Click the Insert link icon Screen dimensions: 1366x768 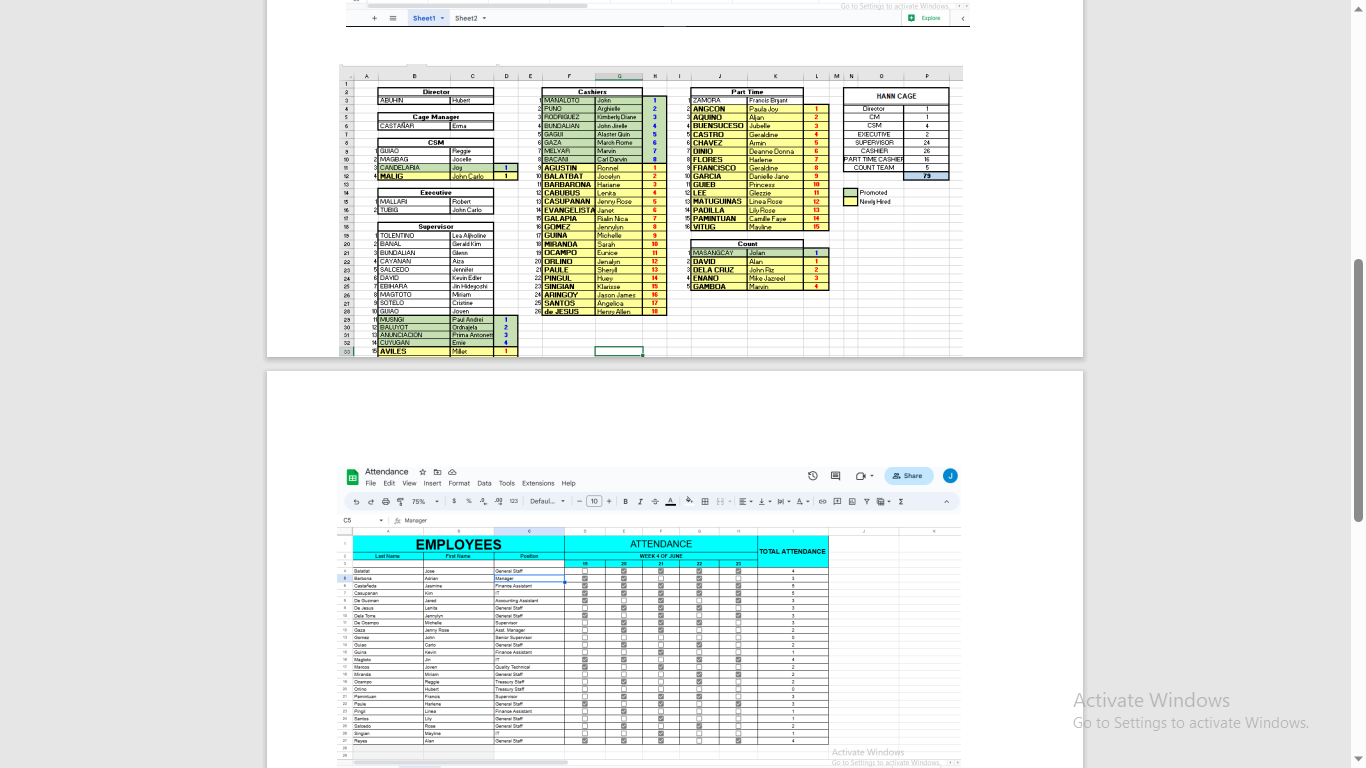click(823, 502)
